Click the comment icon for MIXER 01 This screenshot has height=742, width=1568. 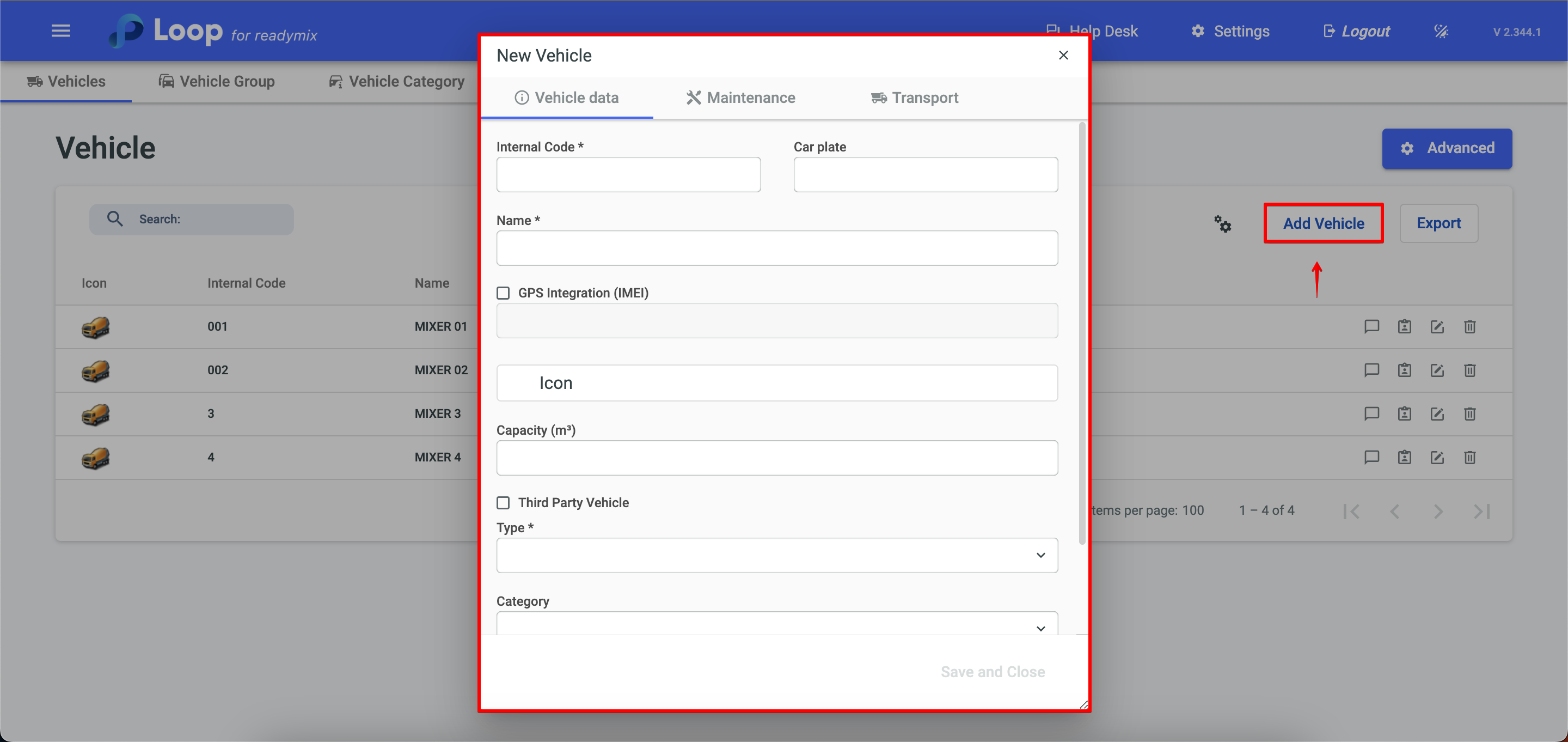pyautogui.click(x=1371, y=326)
